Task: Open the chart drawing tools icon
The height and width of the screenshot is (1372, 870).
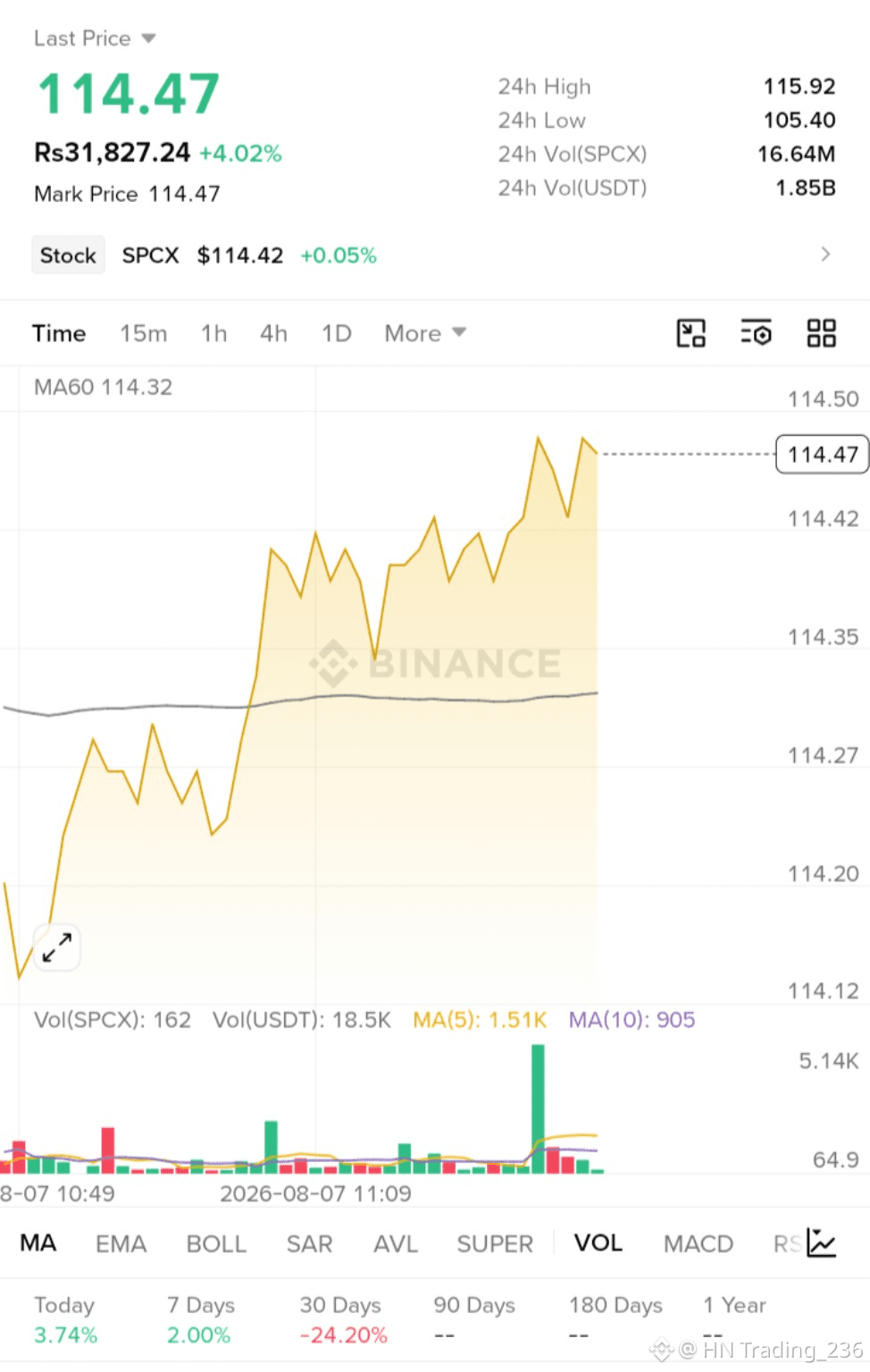Action: pos(690,333)
